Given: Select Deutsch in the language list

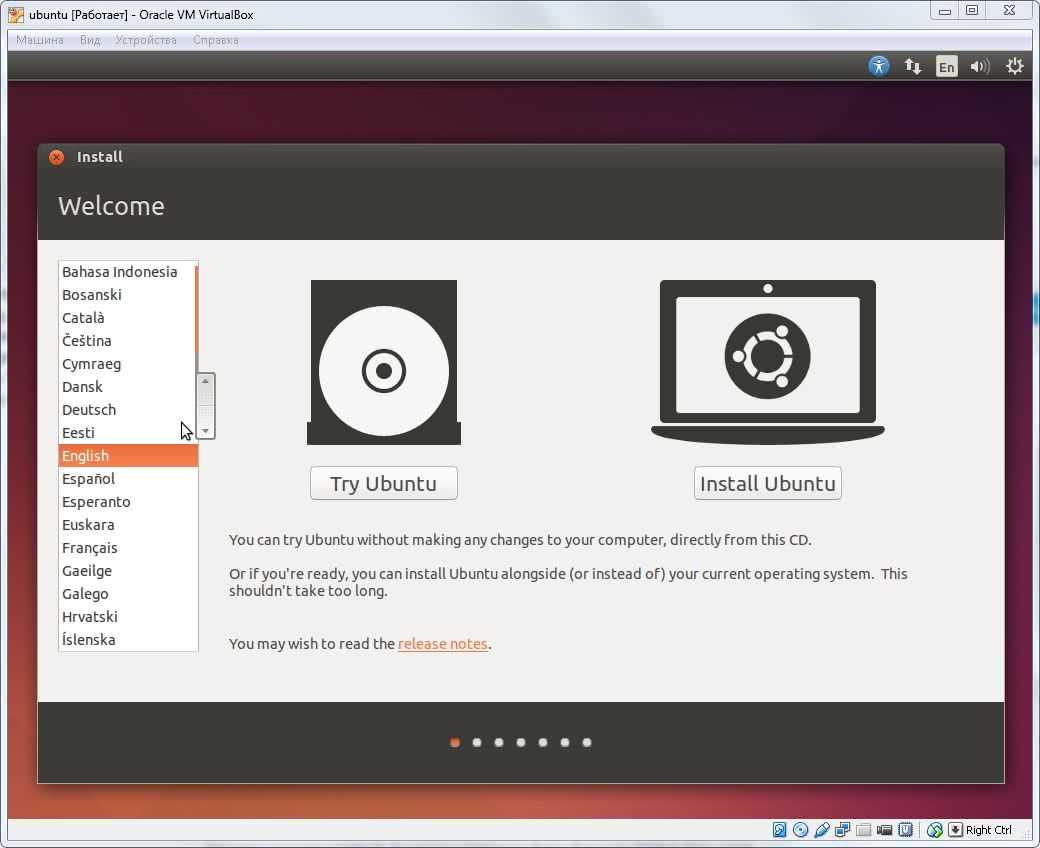Looking at the screenshot, I should click(x=89, y=410).
